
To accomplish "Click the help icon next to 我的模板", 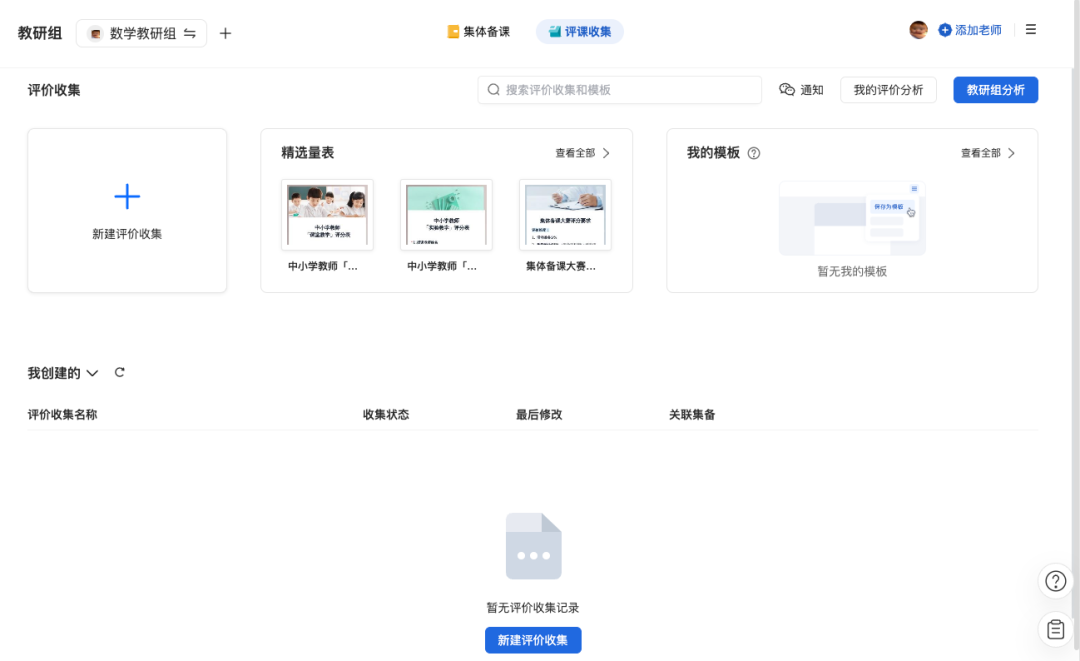I will (753, 153).
